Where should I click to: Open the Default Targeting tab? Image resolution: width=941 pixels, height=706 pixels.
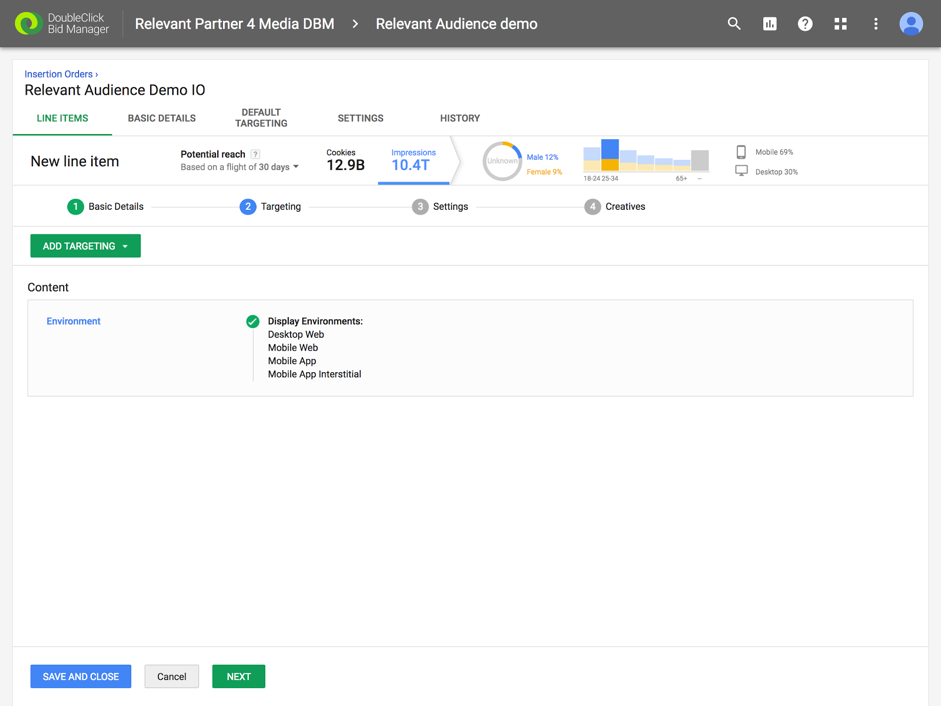pos(261,118)
